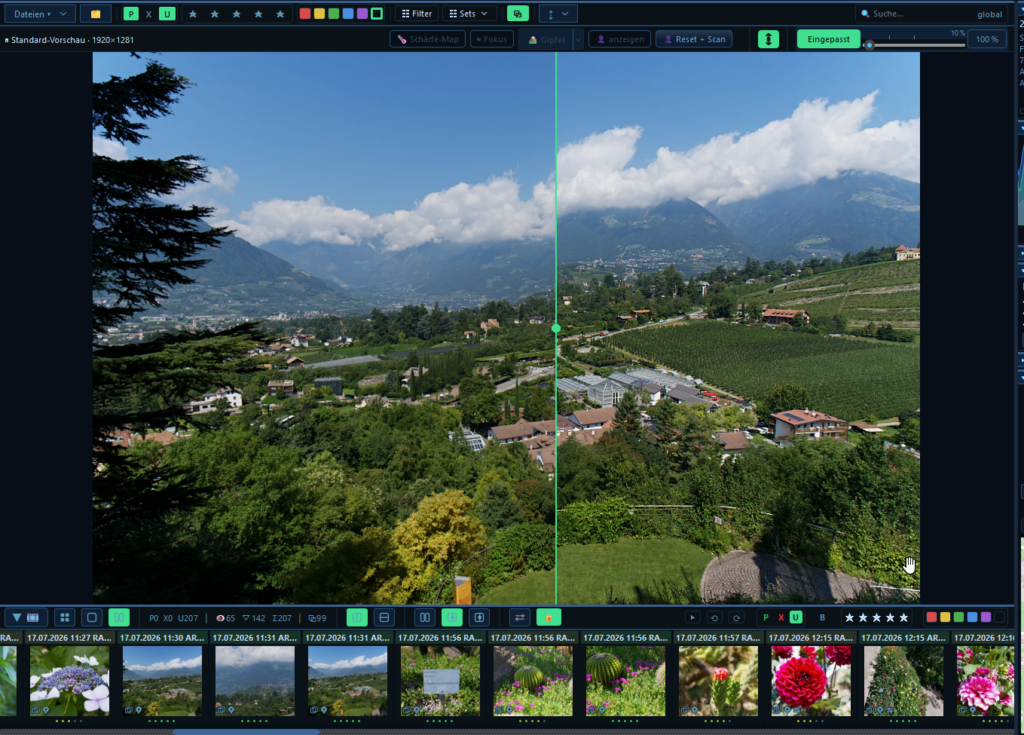
Task: Click the green stacked copies icon
Action: click(518, 14)
